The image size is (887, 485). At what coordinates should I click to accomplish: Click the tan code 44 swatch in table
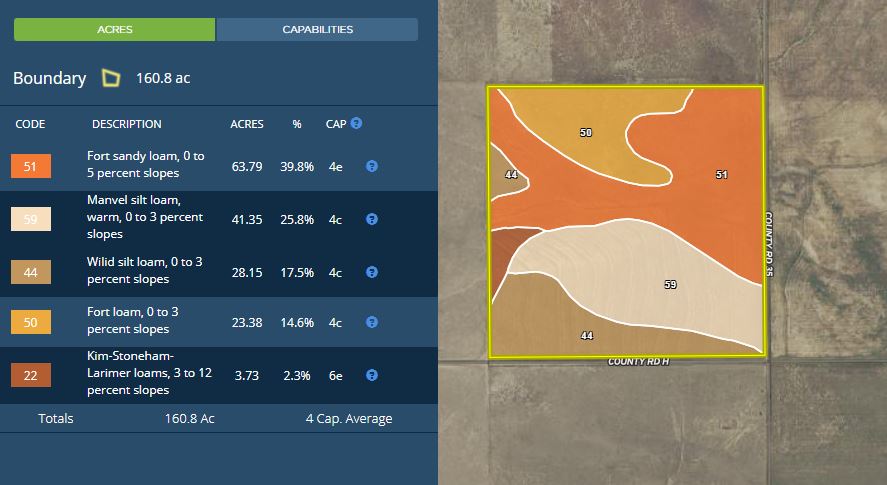click(30, 272)
